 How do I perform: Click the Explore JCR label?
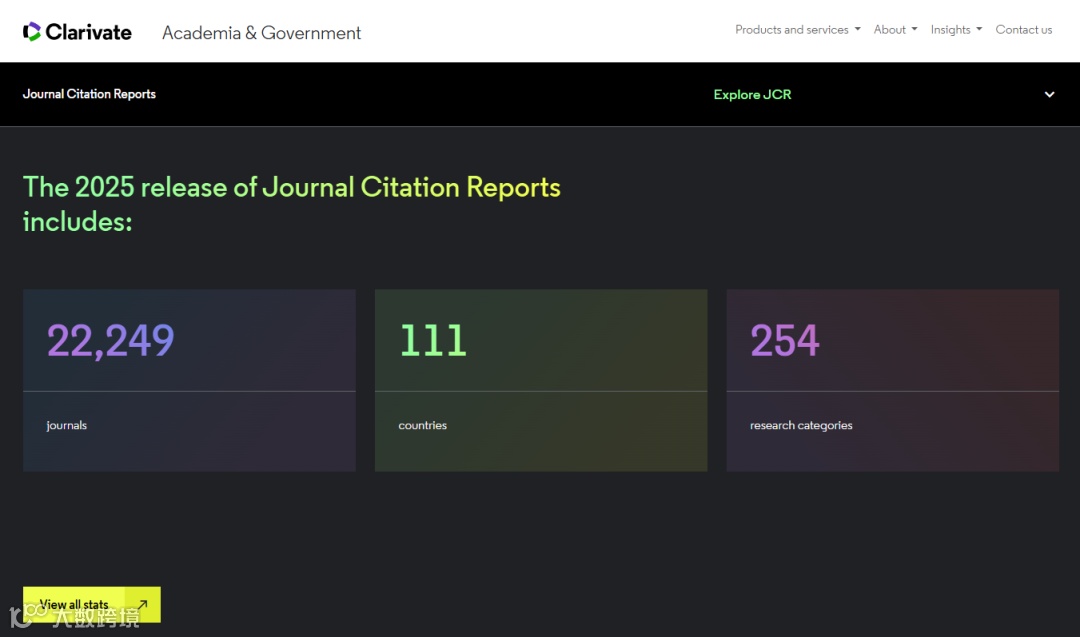[752, 94]
